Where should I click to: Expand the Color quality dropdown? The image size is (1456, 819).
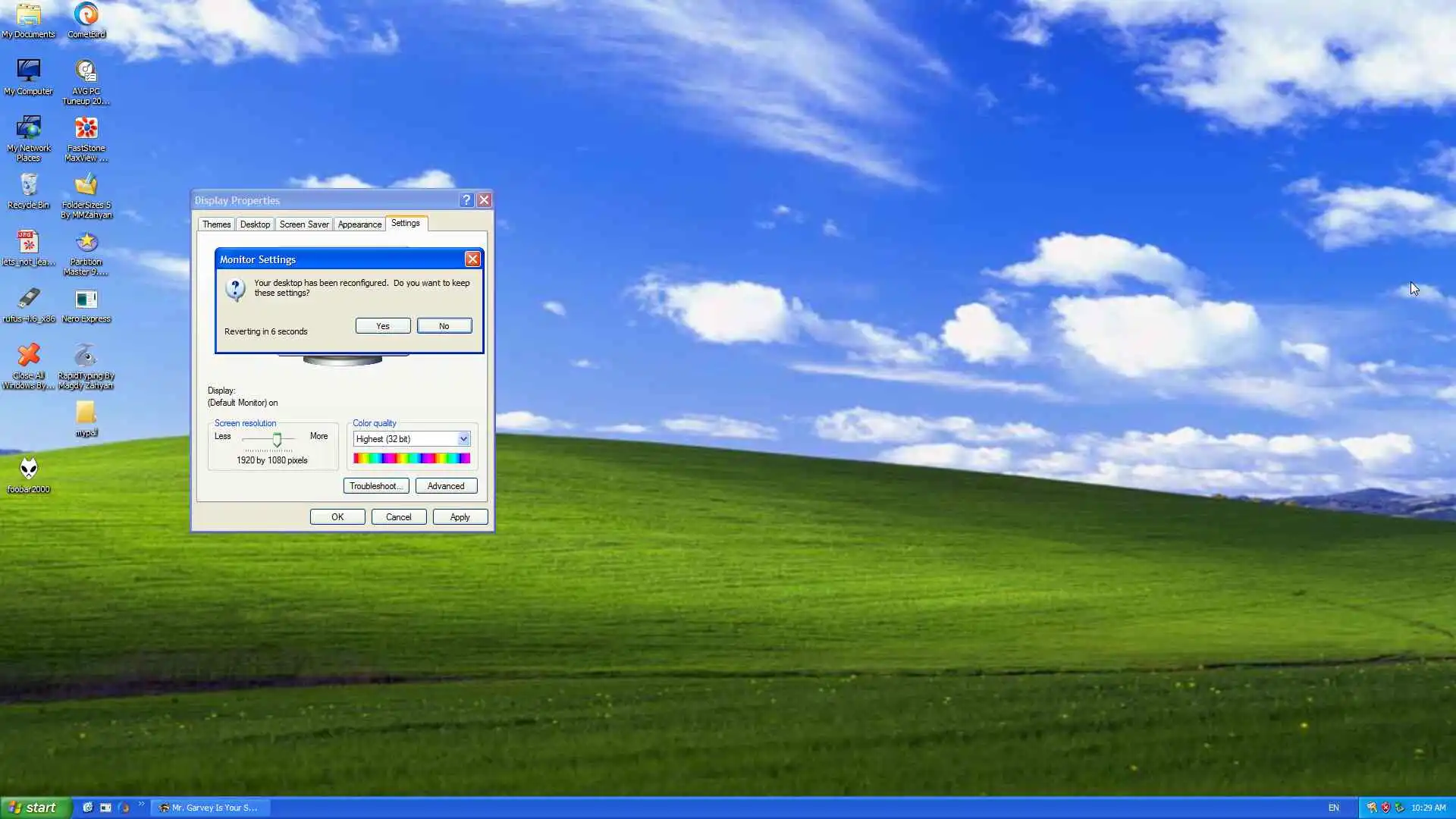[x=463, y=439]
